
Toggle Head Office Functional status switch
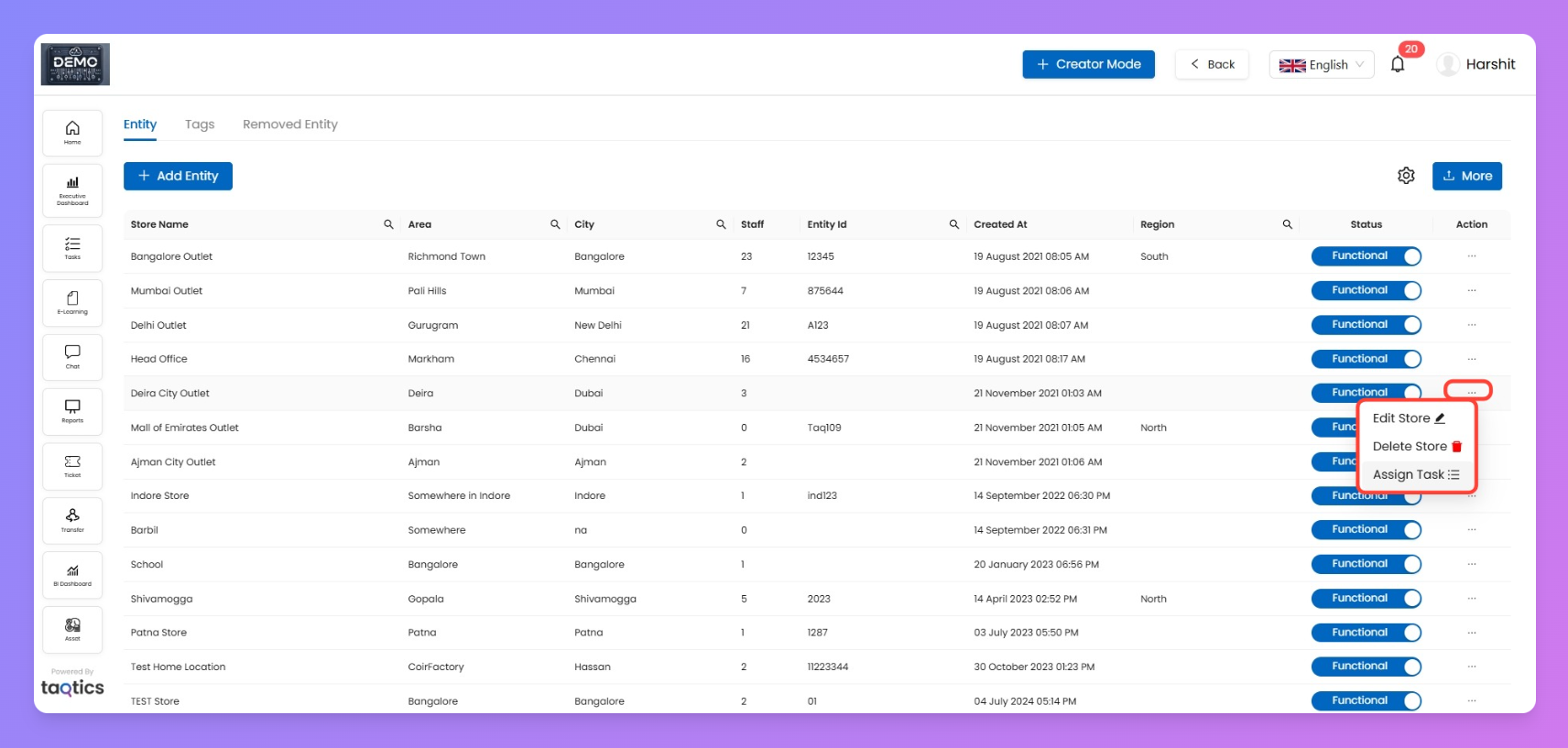[1366, 359]
